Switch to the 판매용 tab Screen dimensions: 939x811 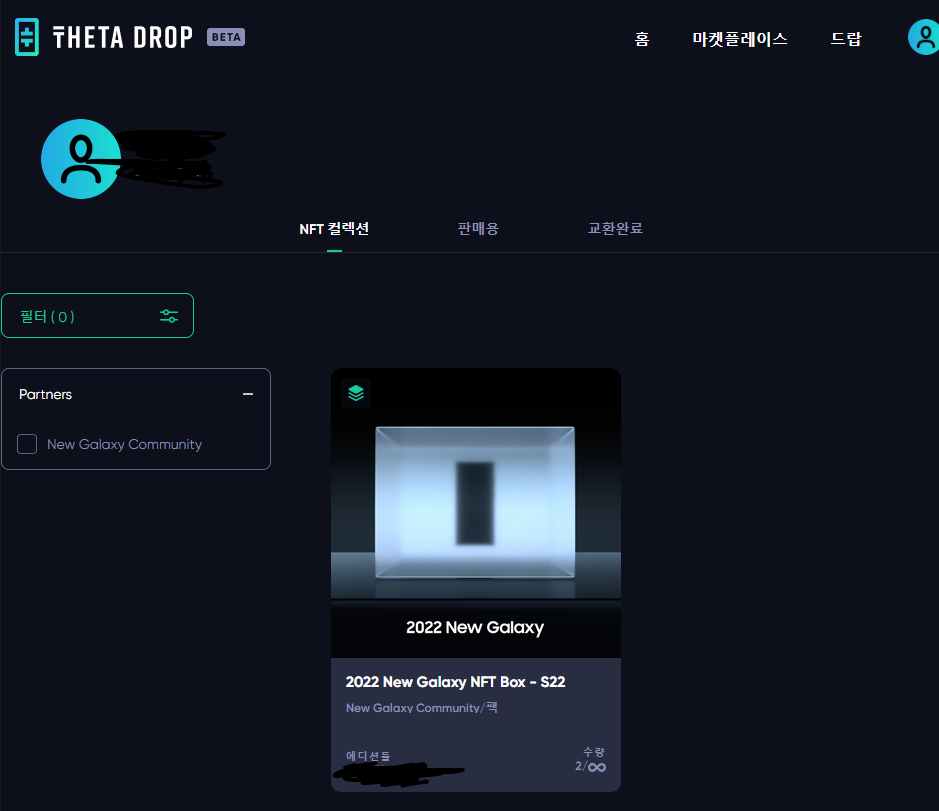pos(478,229)
